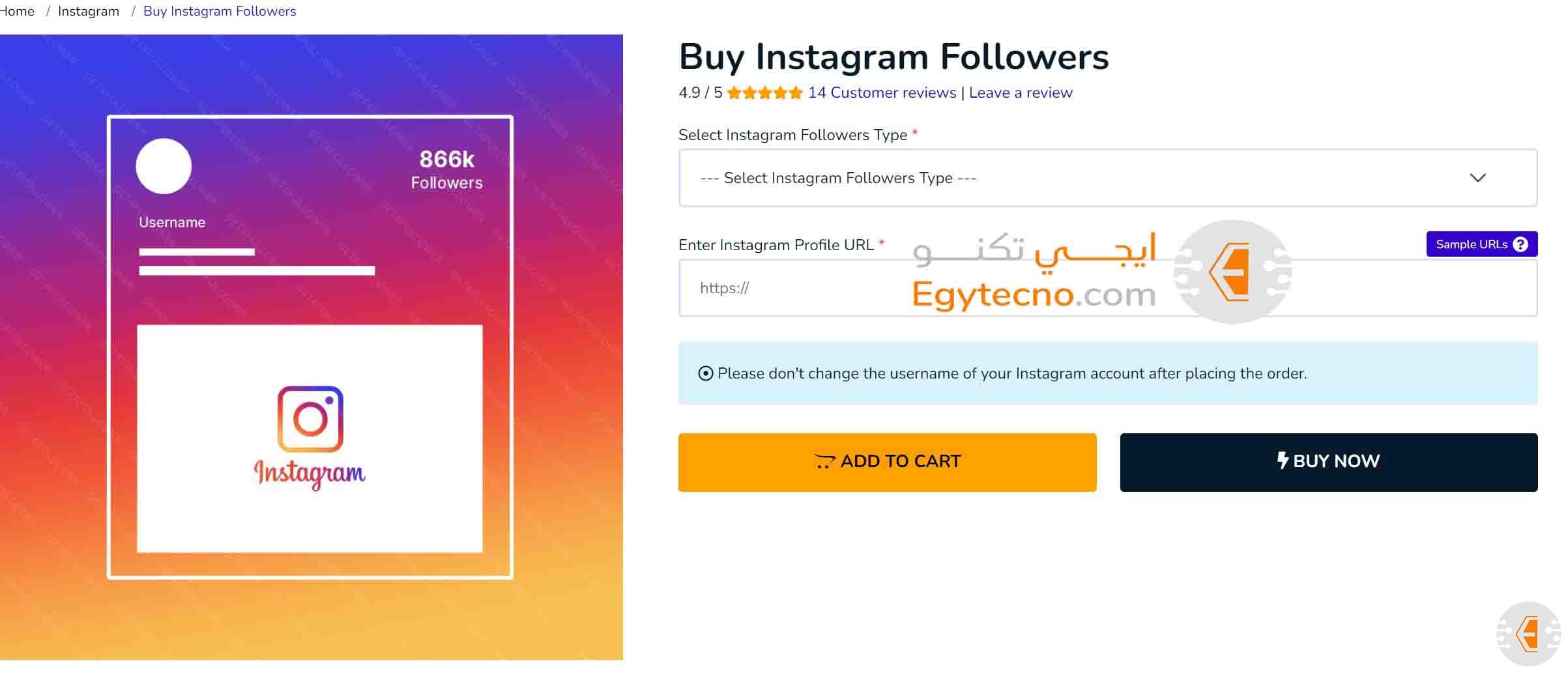Open the Instagram breadcrumb link
1568x673 pixels.
89,11
